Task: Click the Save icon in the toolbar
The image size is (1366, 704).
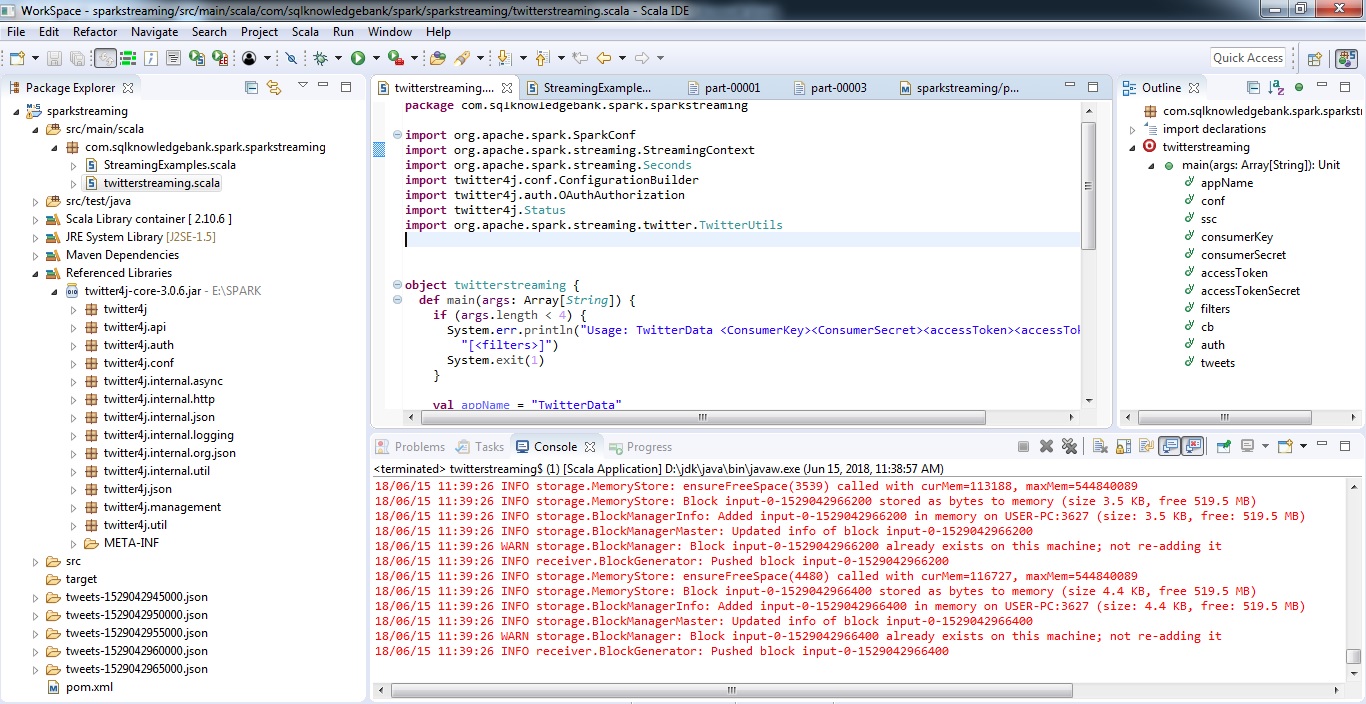Action: click(x=54, y=58)
